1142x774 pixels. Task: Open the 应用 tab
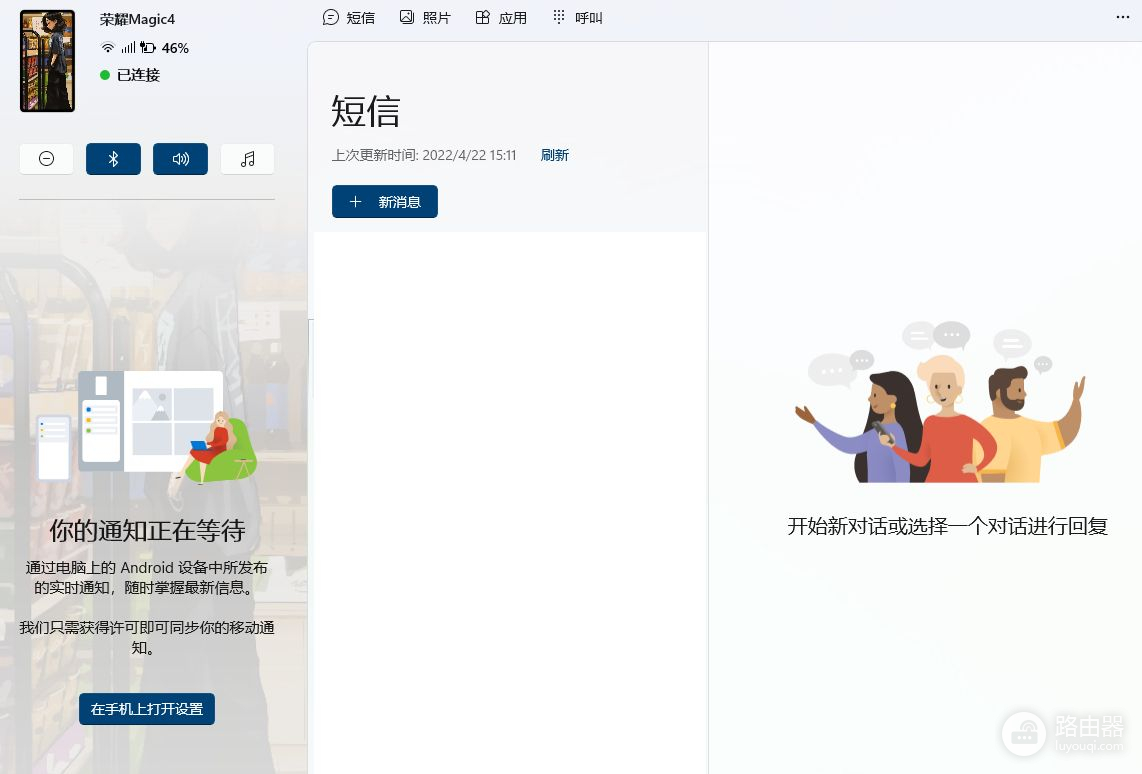pos(501,17)
